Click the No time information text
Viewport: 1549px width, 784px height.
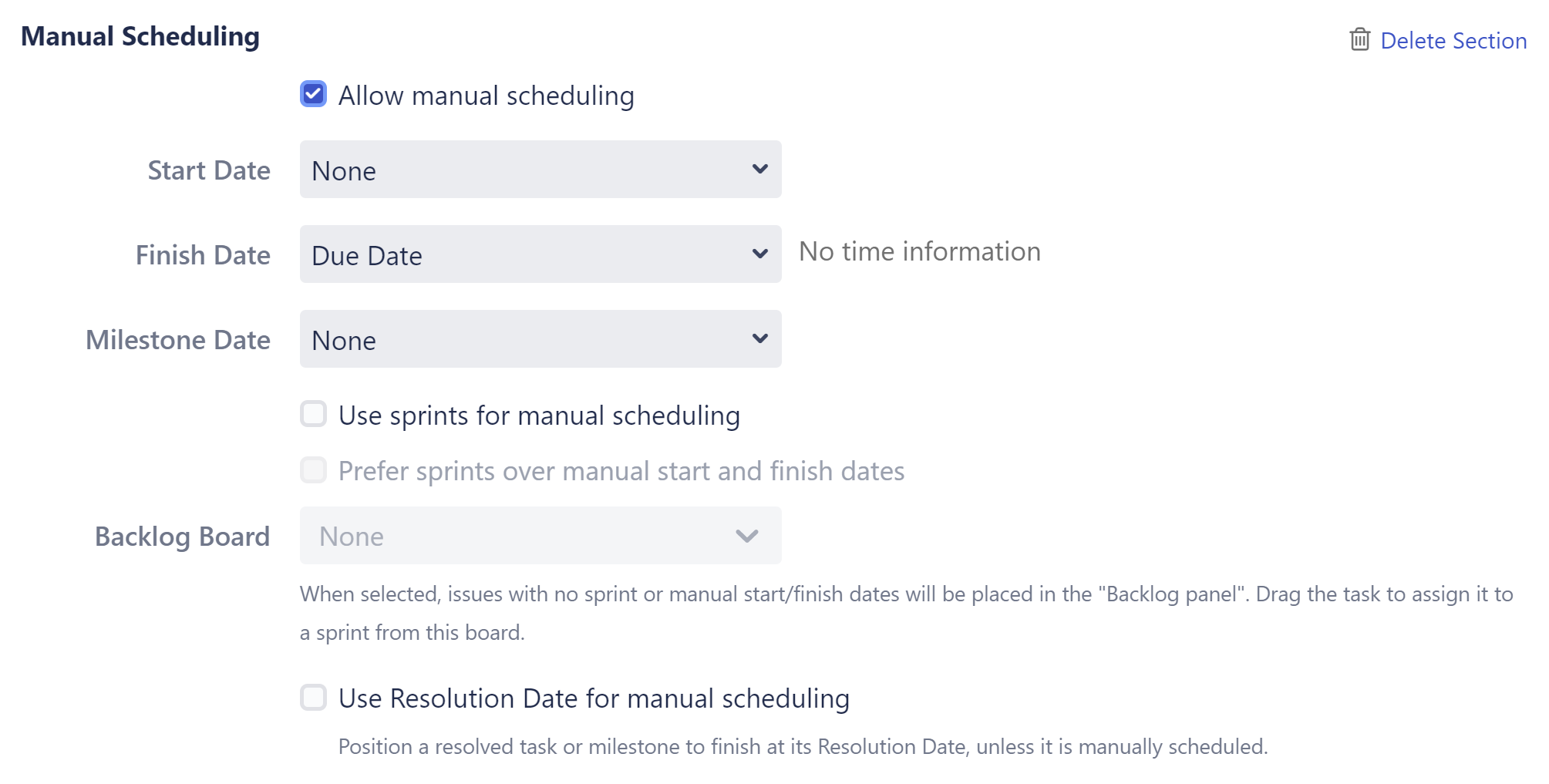919,251
